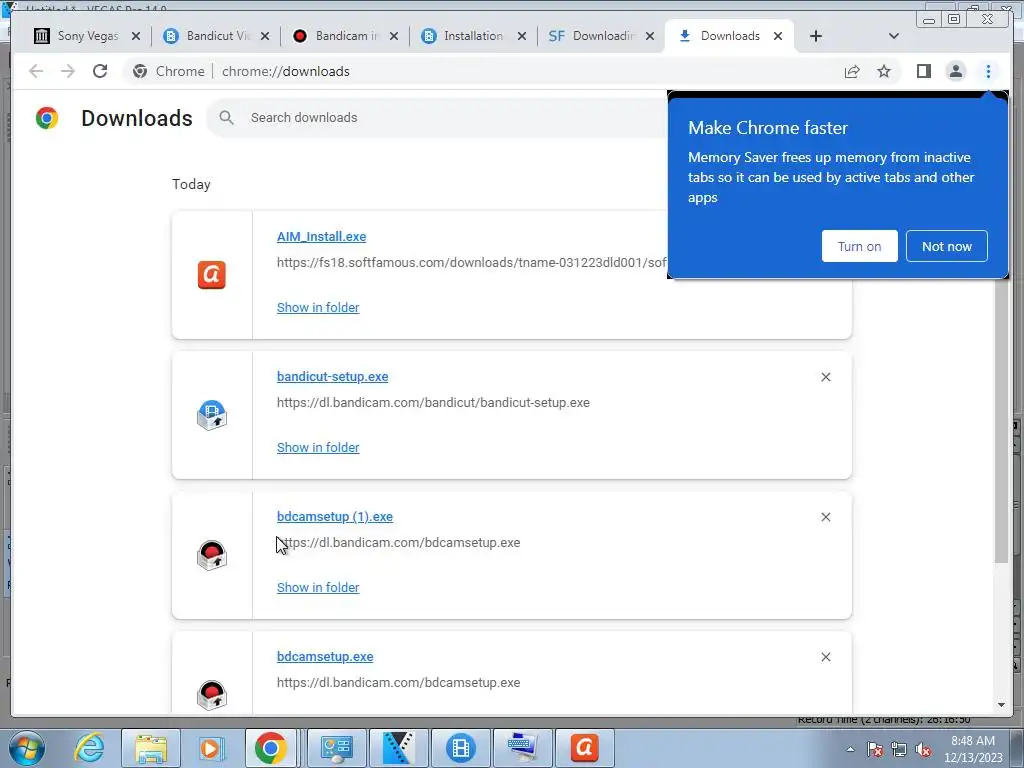Click the bandicut-setup.exe source URL
Viewport: 1024px width, 768px height.
click(433, 402)
